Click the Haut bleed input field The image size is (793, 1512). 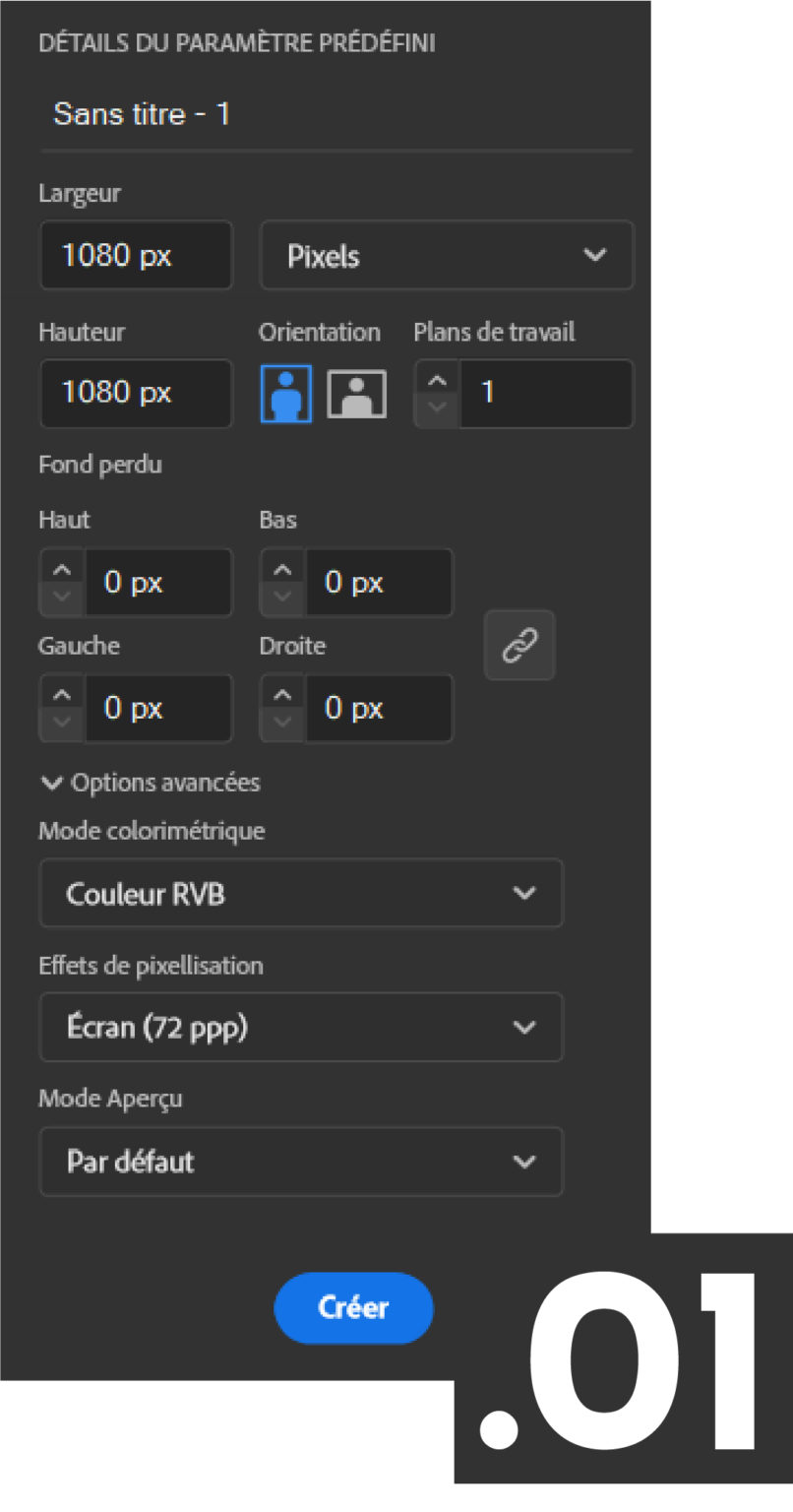(x=157, y=582)
